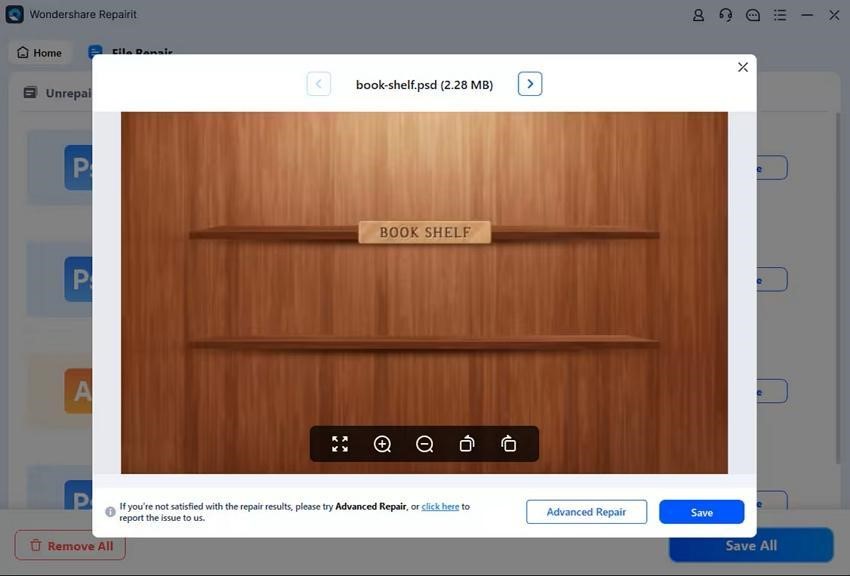Open the chat feedback bubble icon
This screenshot has width=850, height=576.
(x=753, y=15)
